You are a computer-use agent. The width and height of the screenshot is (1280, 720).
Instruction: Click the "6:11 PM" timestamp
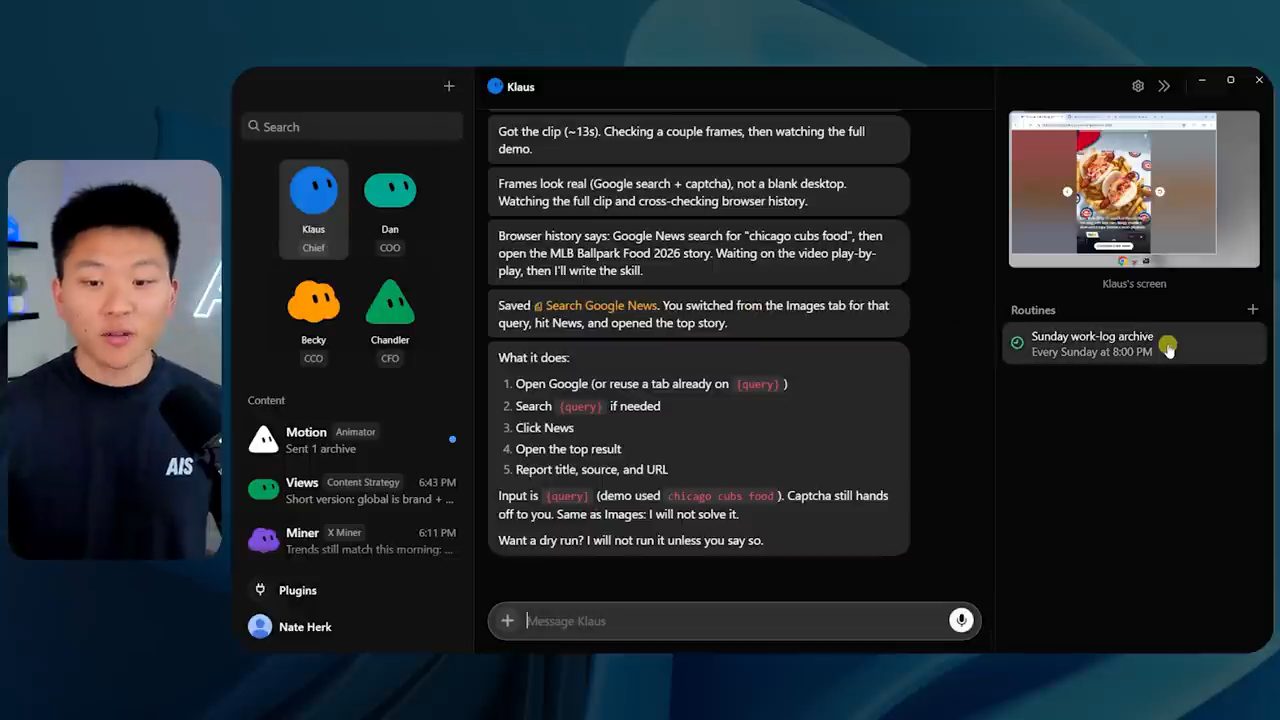coord(437,533)
